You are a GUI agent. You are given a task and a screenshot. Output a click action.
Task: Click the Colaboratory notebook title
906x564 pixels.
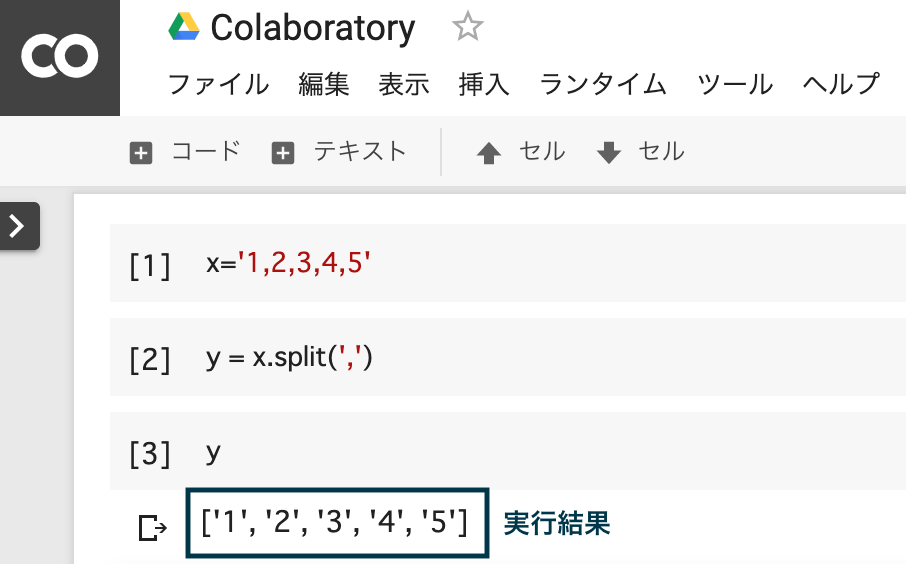pos(312,28)
